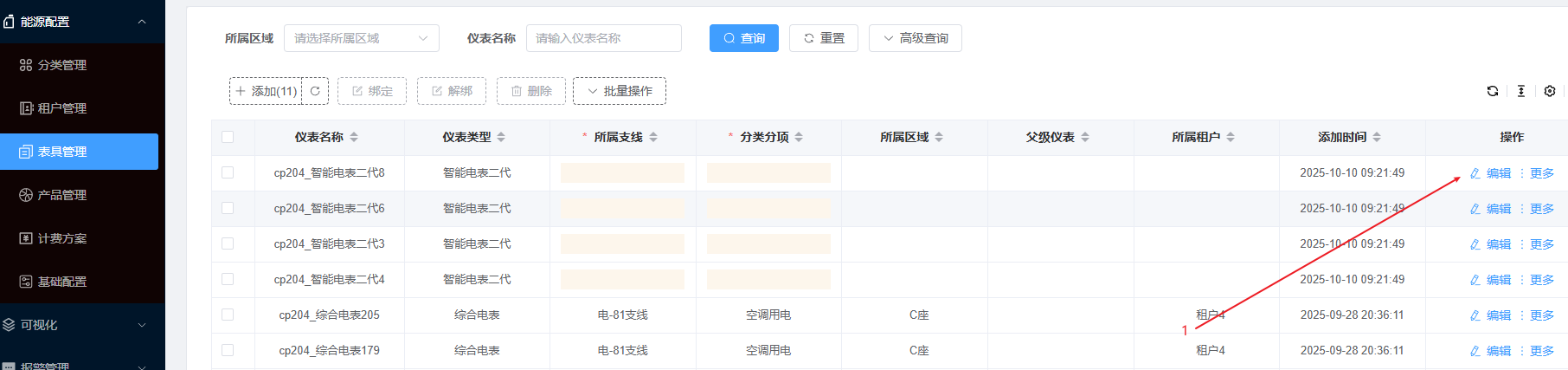Screen dimensions: 1568x370
Task: Open 更多 for cp204_智能电表二代6
Action: pyautogui.click(x=1537, y=209)
